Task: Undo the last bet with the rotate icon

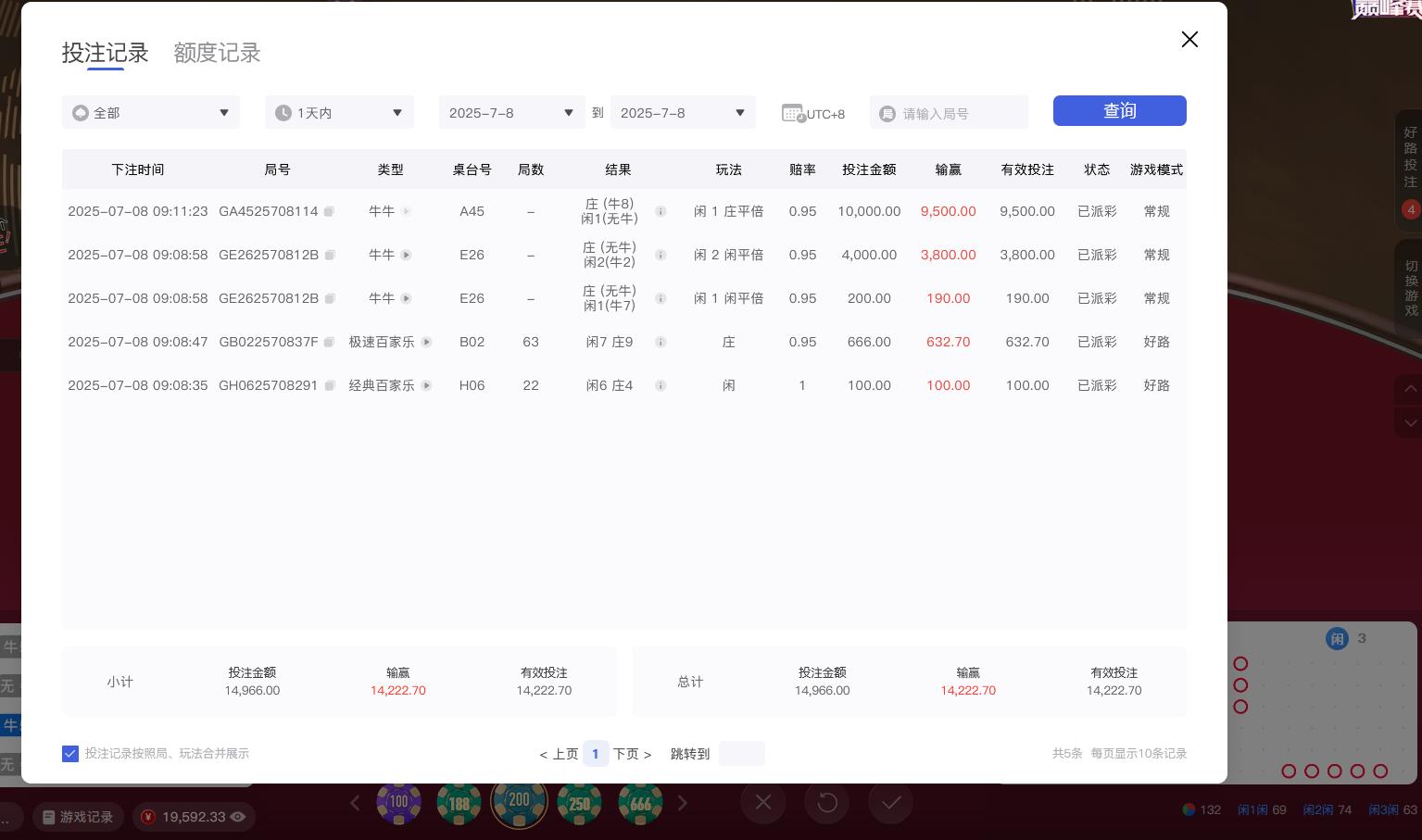Action: [826, 802]
